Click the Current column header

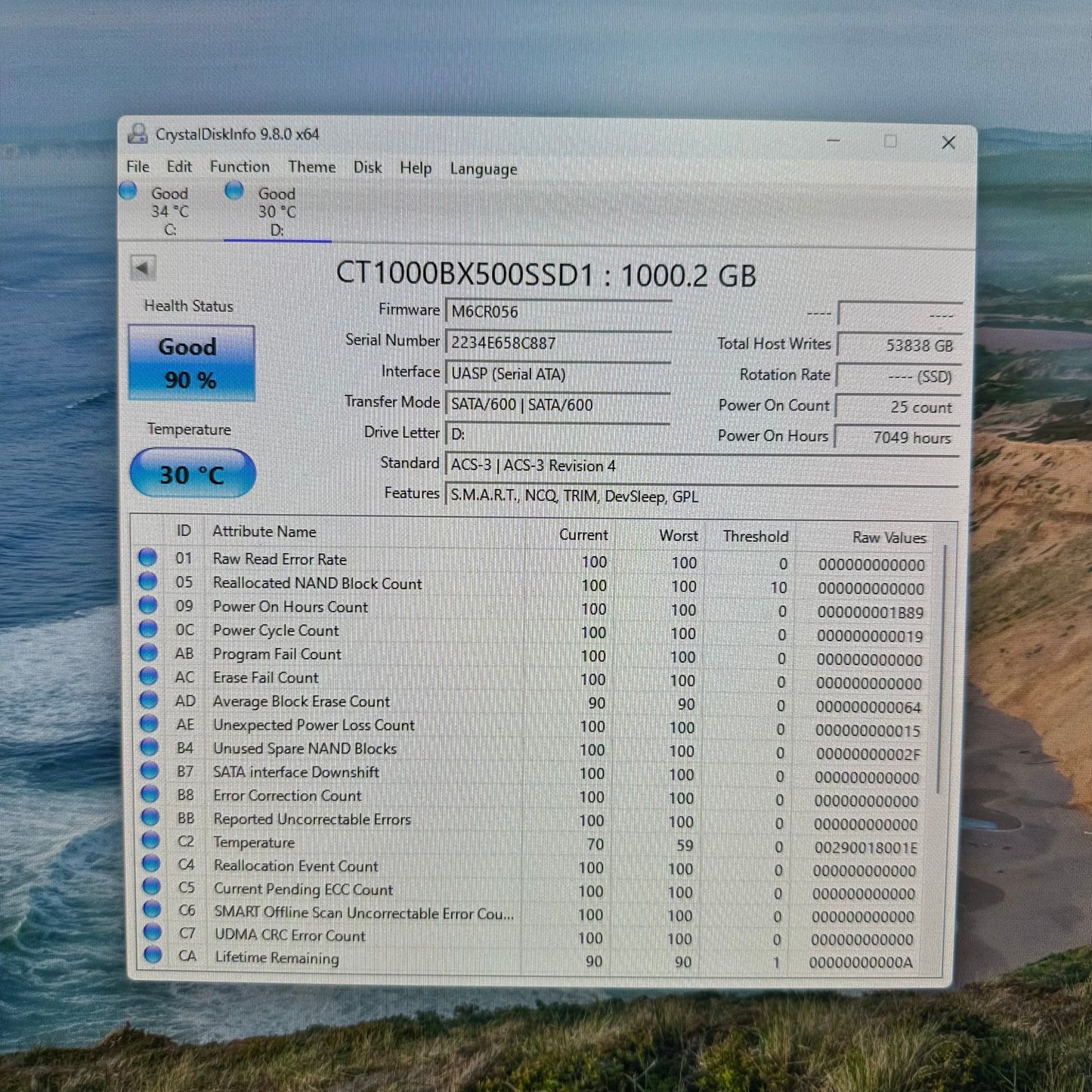[x=583, y=534]
